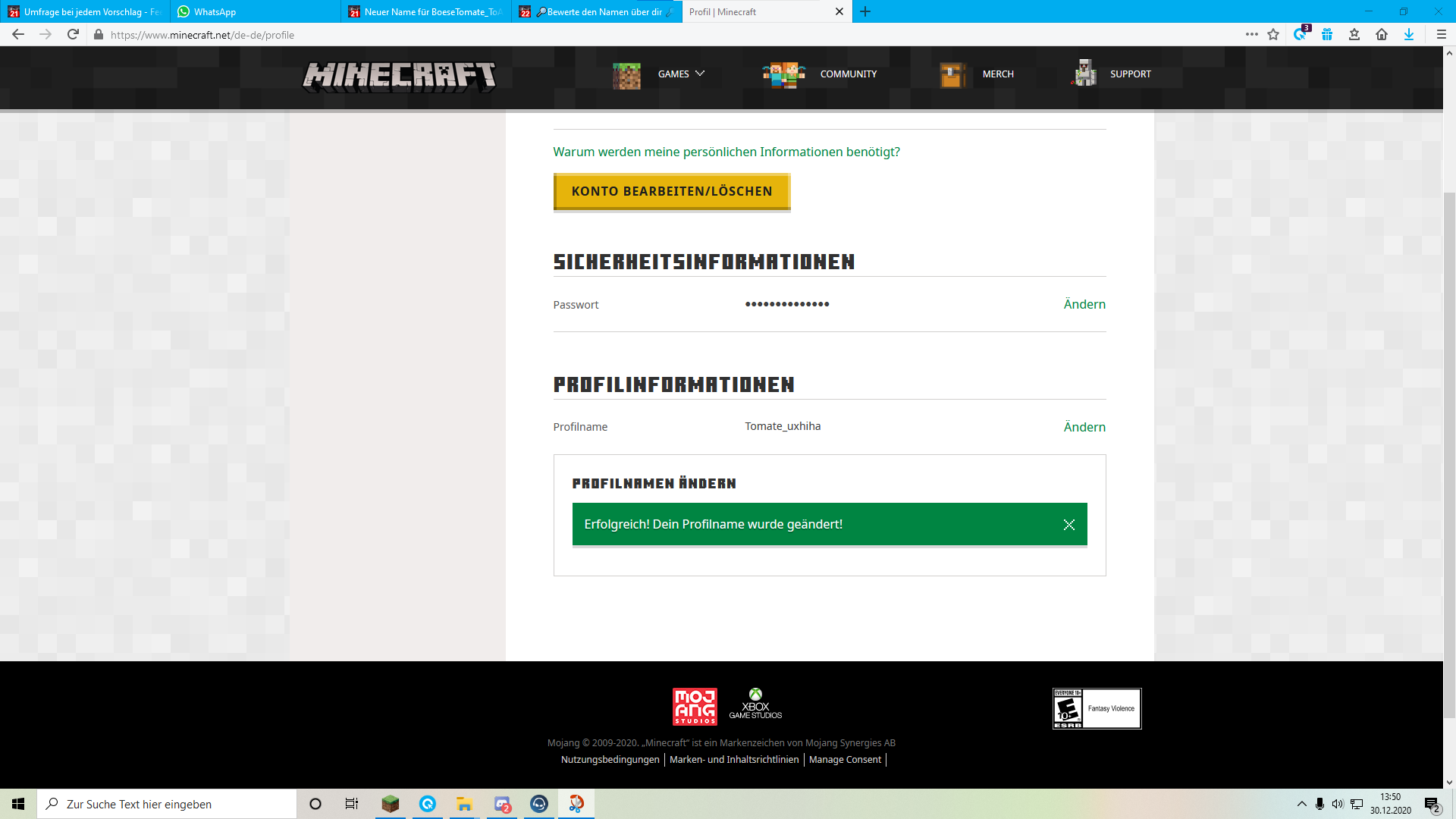This screenshot has height=819, width=1456.
Task: Switch to Bewerte den Namen über dir tab
Action: pos(597,11)
